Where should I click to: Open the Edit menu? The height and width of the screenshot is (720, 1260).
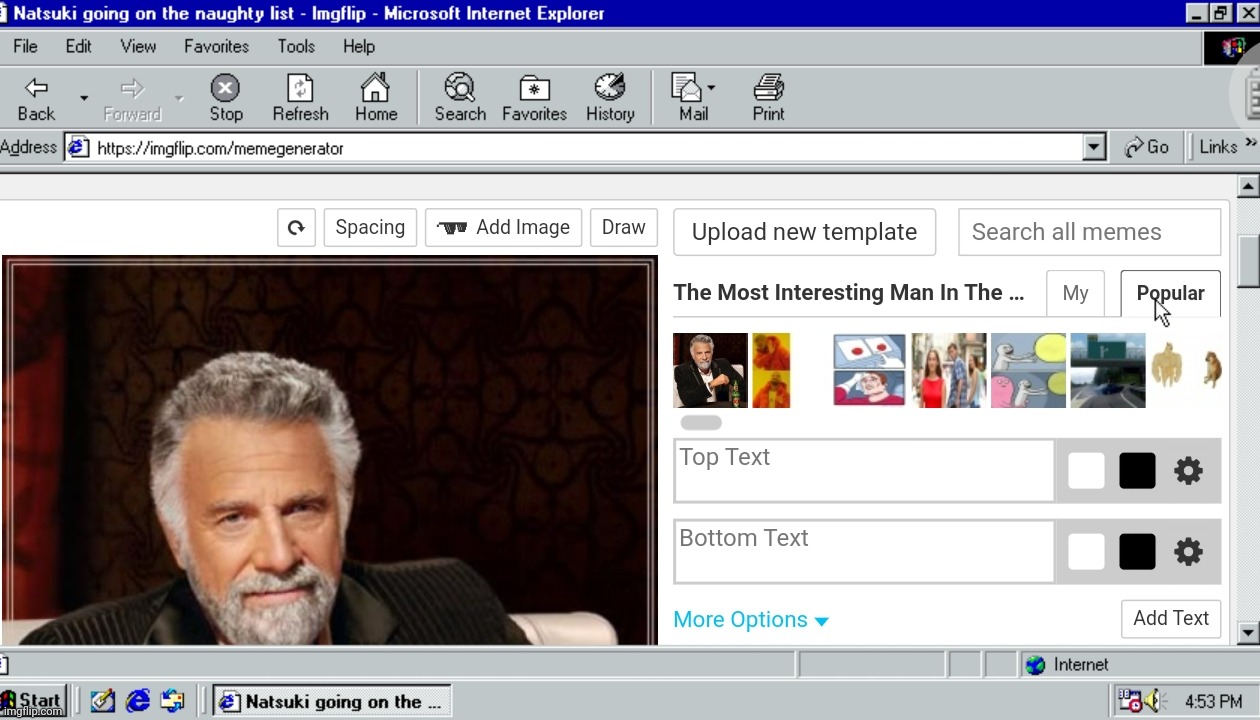coord(78,46)
